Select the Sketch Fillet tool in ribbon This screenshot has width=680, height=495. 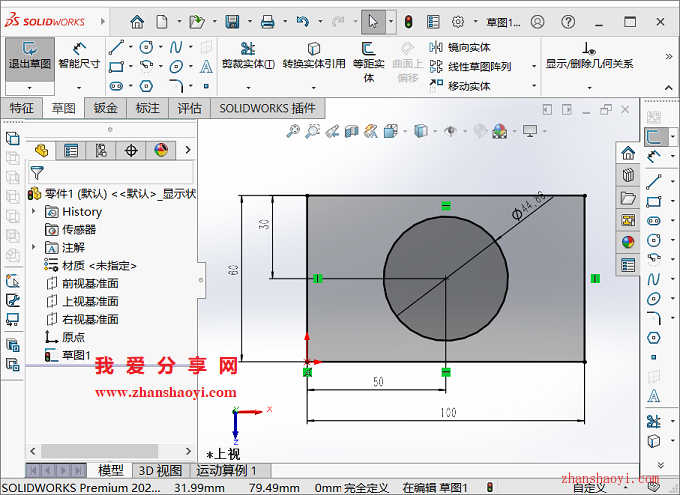tap(176, 86)
